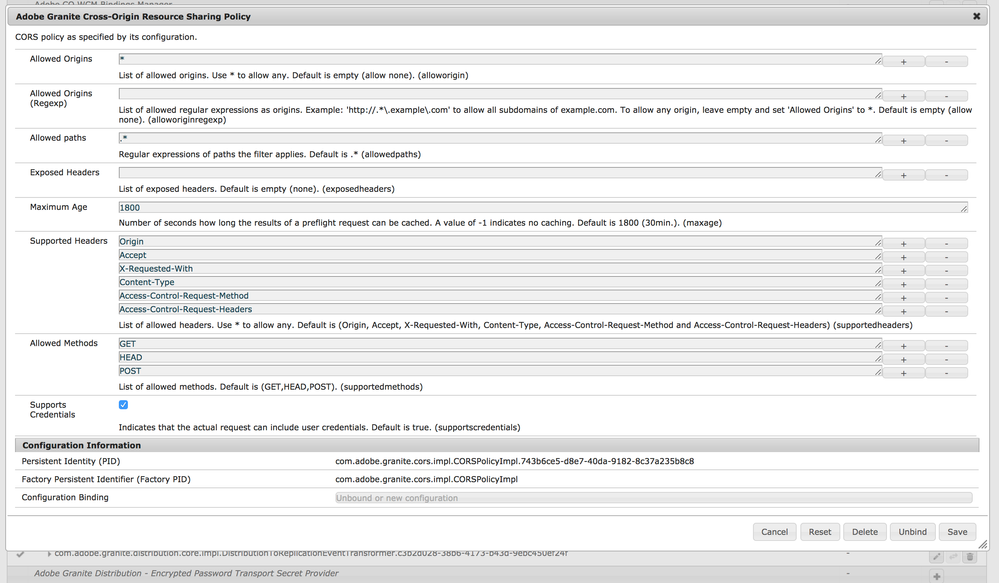Click the Save button
The height and width of the screenshot is (583, 999).
pyautogui.click(x=957, y=532)
